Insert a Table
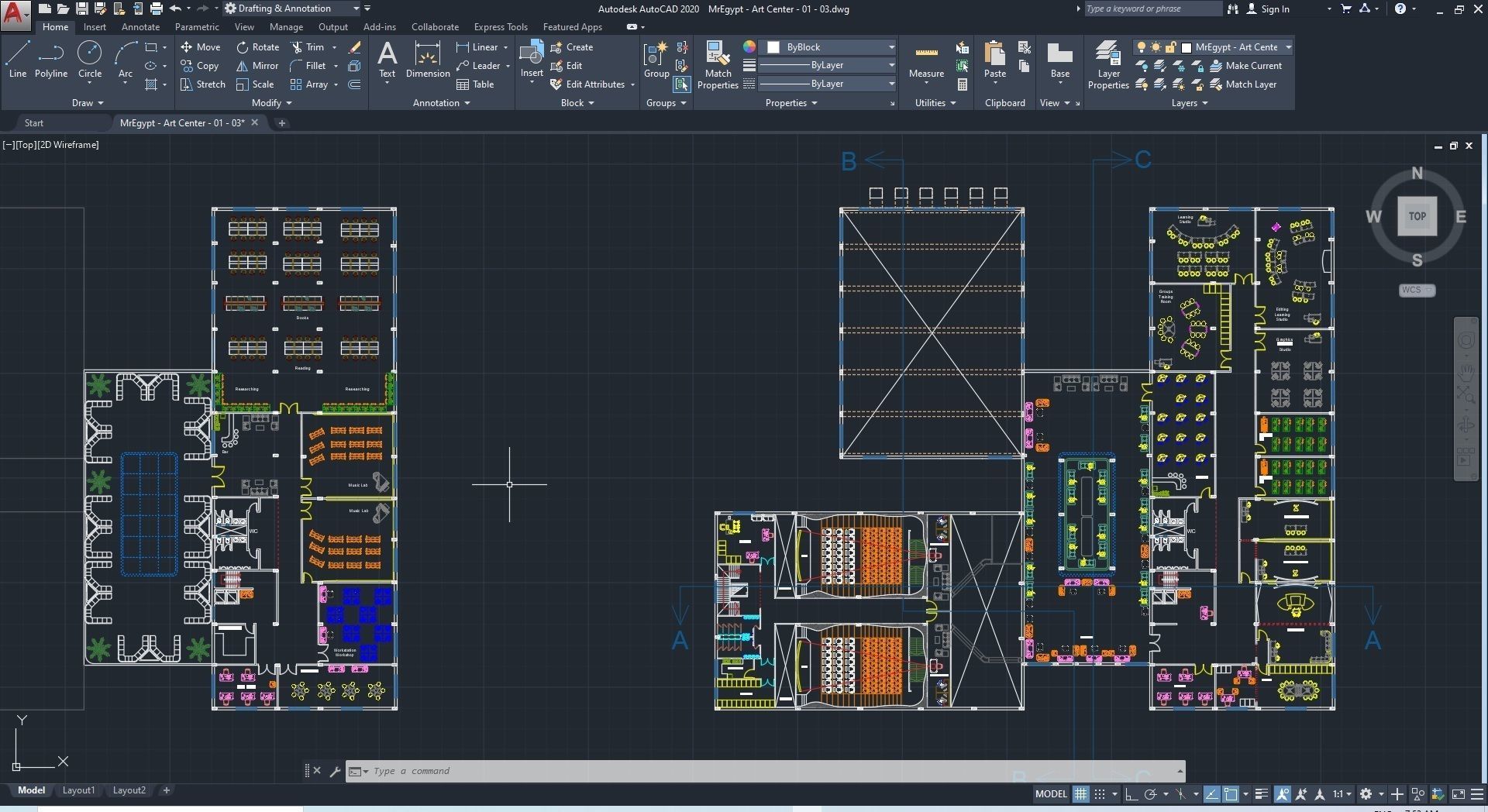Screen dimensions: 1488x812 475,84
